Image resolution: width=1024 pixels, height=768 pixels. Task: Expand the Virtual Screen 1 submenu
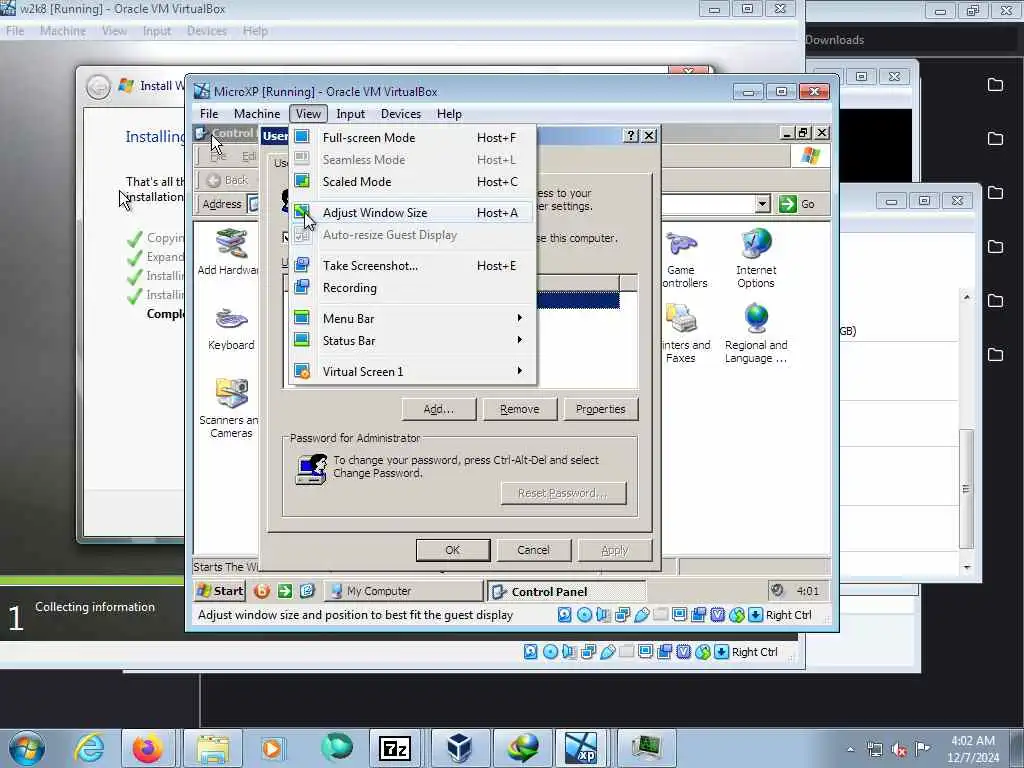coord(412,372)
